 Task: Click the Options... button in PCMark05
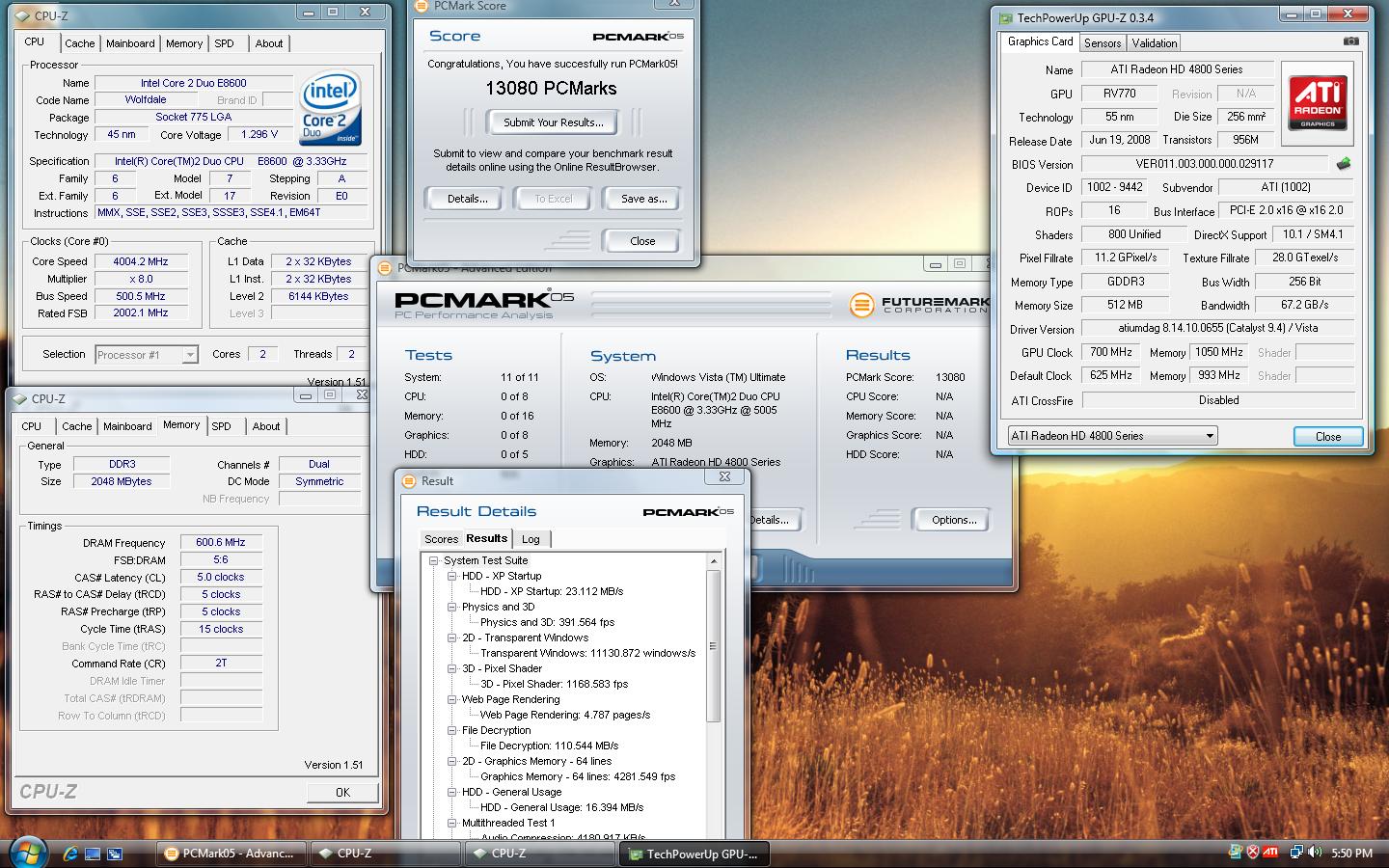click(953, 520)
